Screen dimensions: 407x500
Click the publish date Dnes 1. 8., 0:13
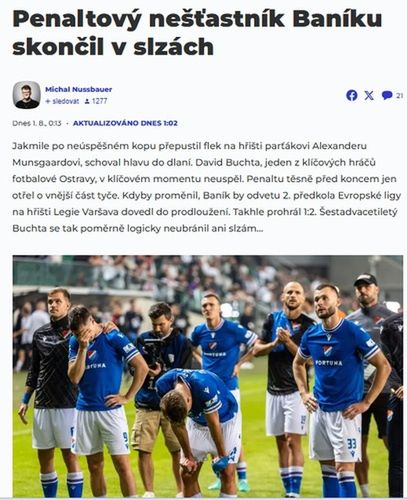pos(37,123)
